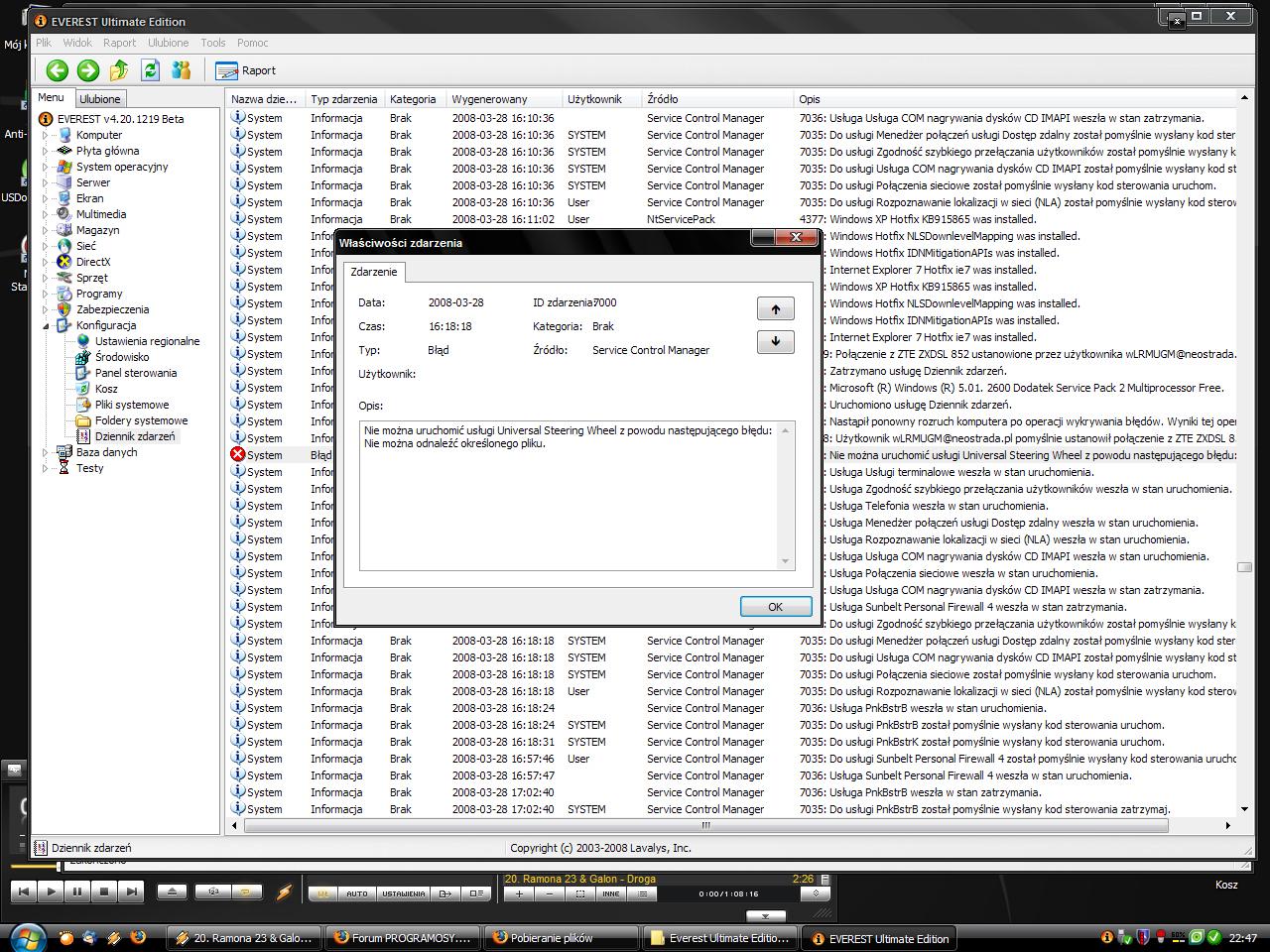Toggle the AUTO button in media player
The image size is (1270, 952).
[x=356, y=893]
